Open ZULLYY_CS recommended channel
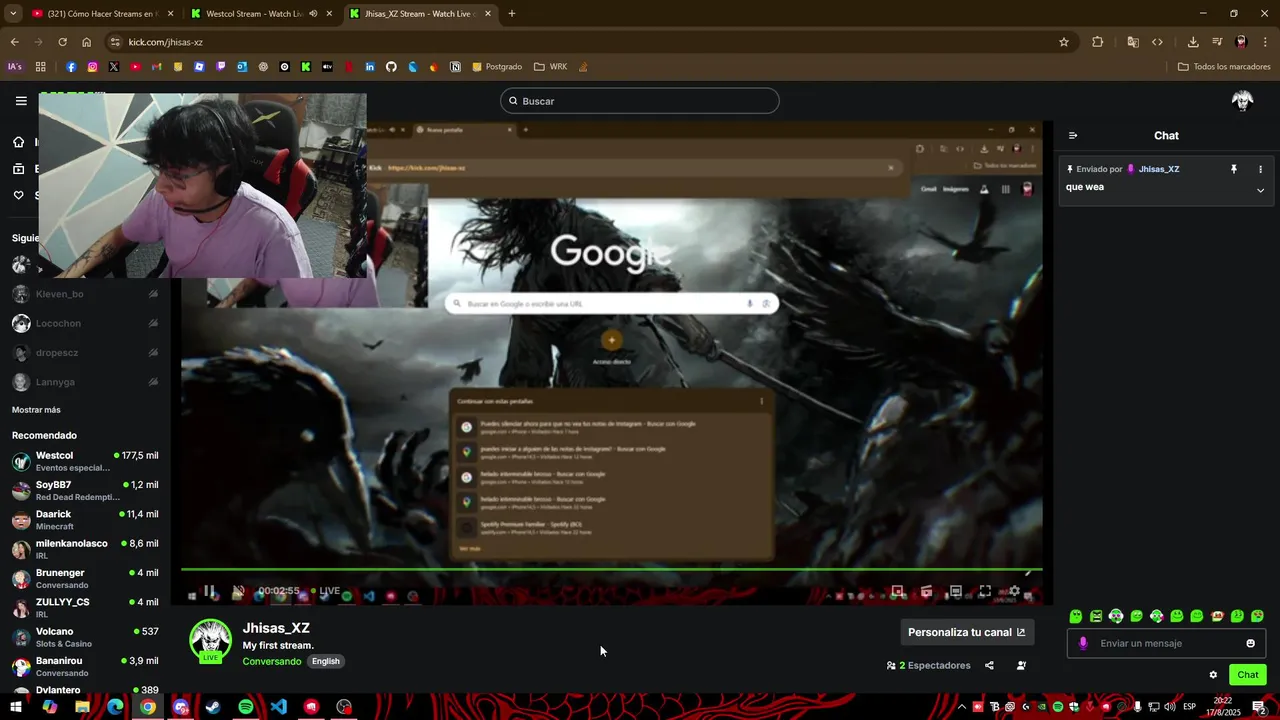 click(85, 608)
